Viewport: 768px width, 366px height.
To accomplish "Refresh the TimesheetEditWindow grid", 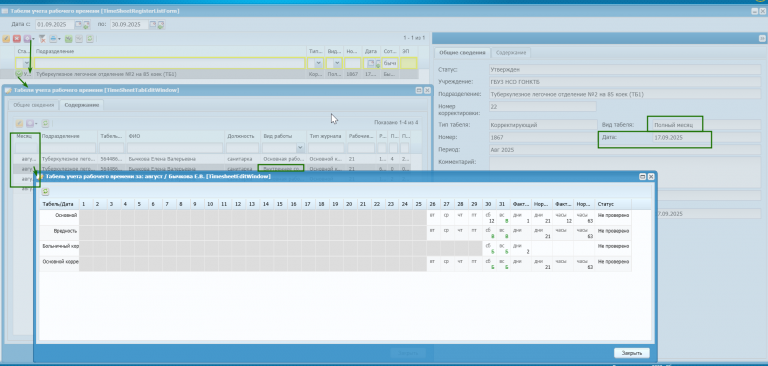I will [x=46, y=192].
